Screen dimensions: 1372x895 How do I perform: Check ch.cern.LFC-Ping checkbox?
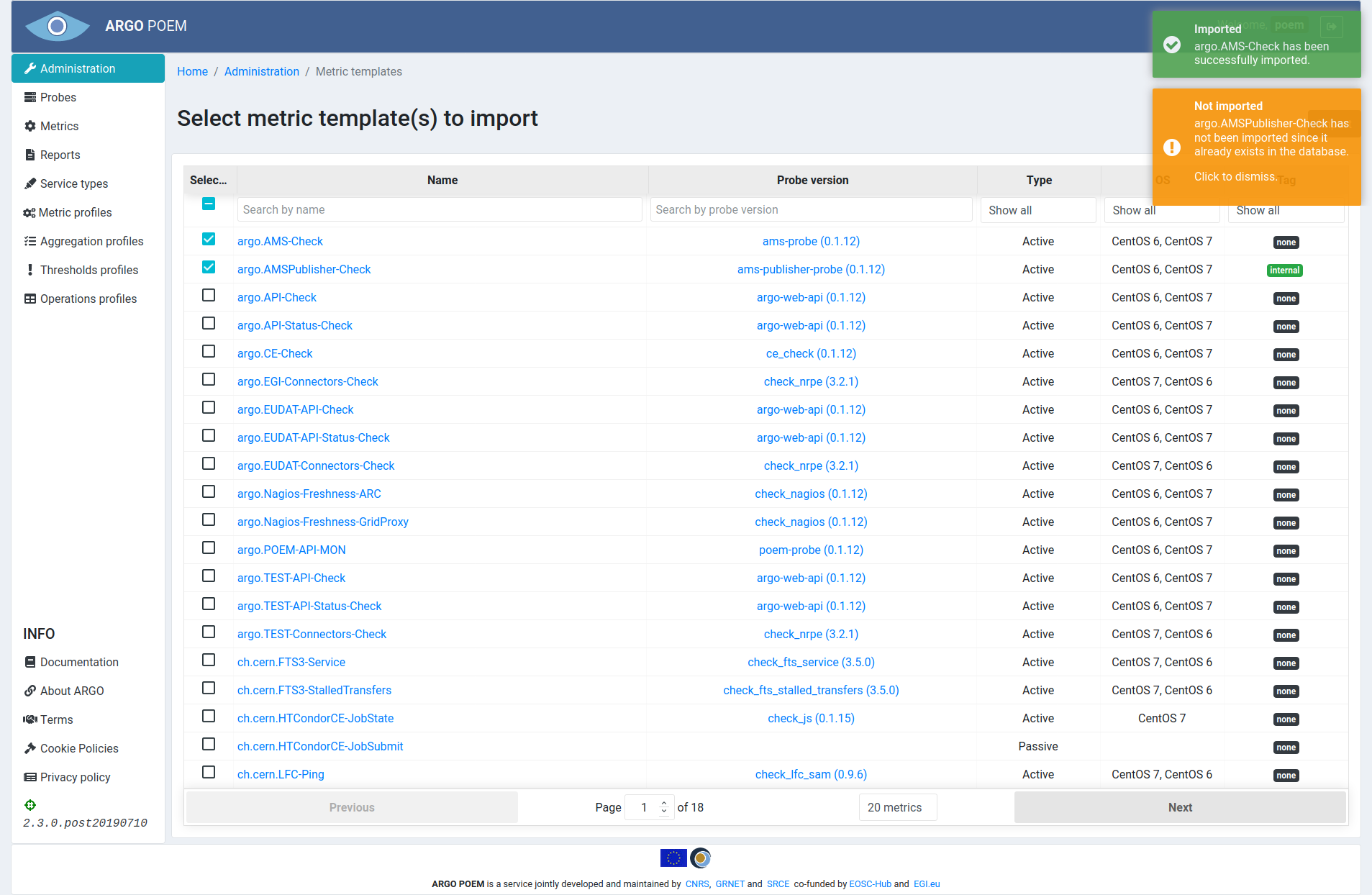coord(209,772)
